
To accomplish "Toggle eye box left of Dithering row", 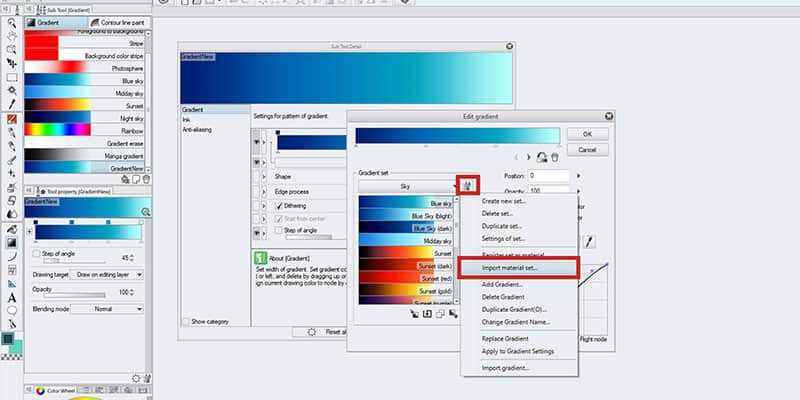I will click(256, 206).
